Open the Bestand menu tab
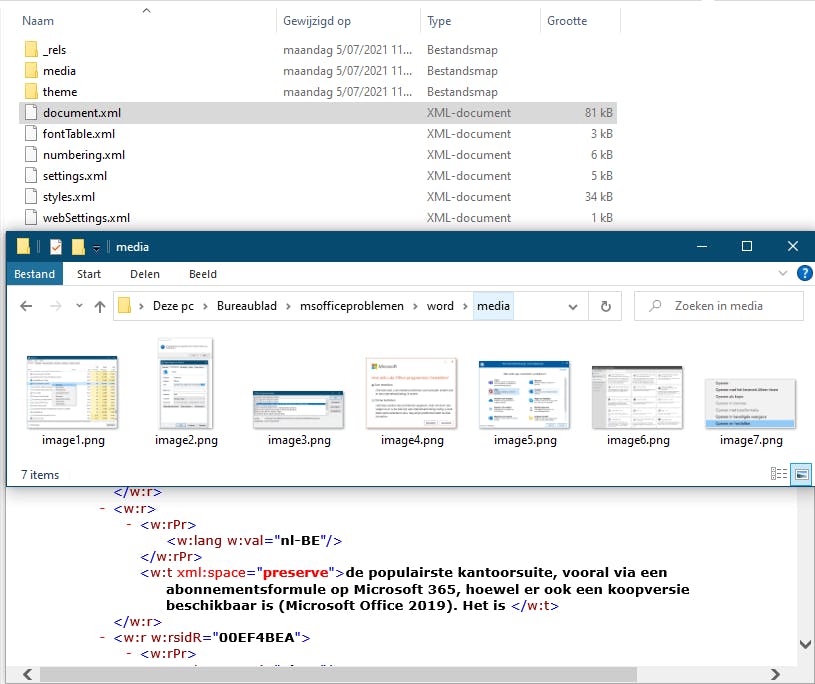 [x=35, y=274]
